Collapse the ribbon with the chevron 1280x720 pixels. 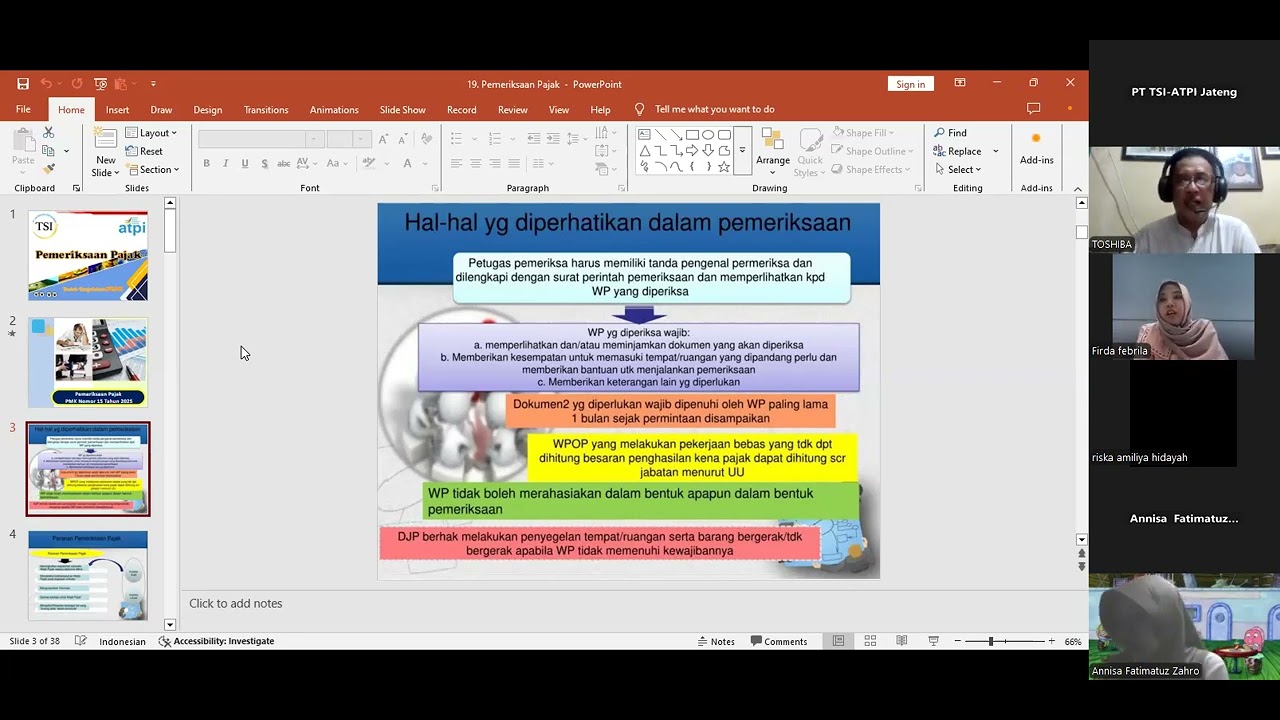tap(1077, 189)
